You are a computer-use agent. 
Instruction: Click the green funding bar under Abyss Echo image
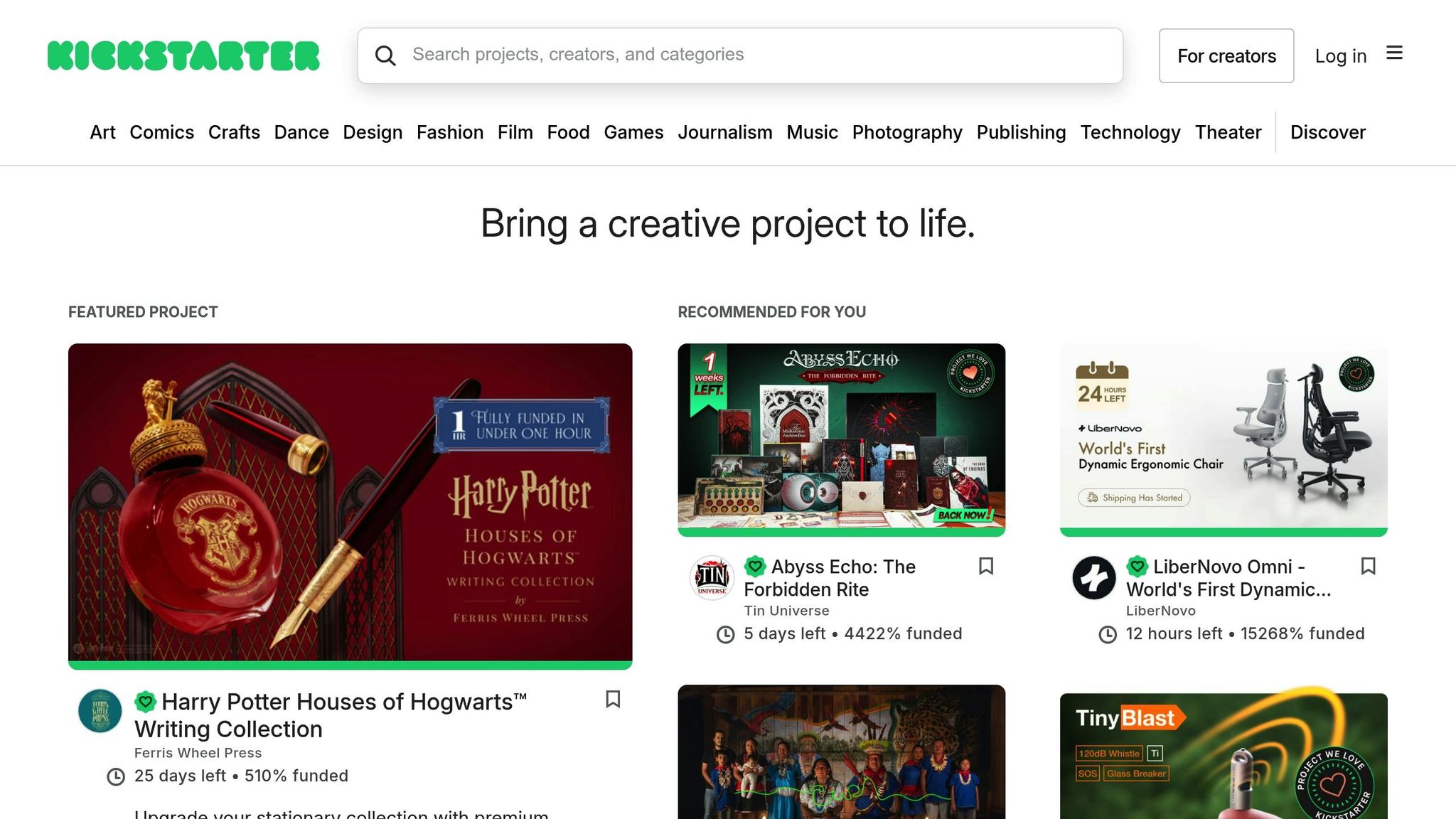click(841, 532)
